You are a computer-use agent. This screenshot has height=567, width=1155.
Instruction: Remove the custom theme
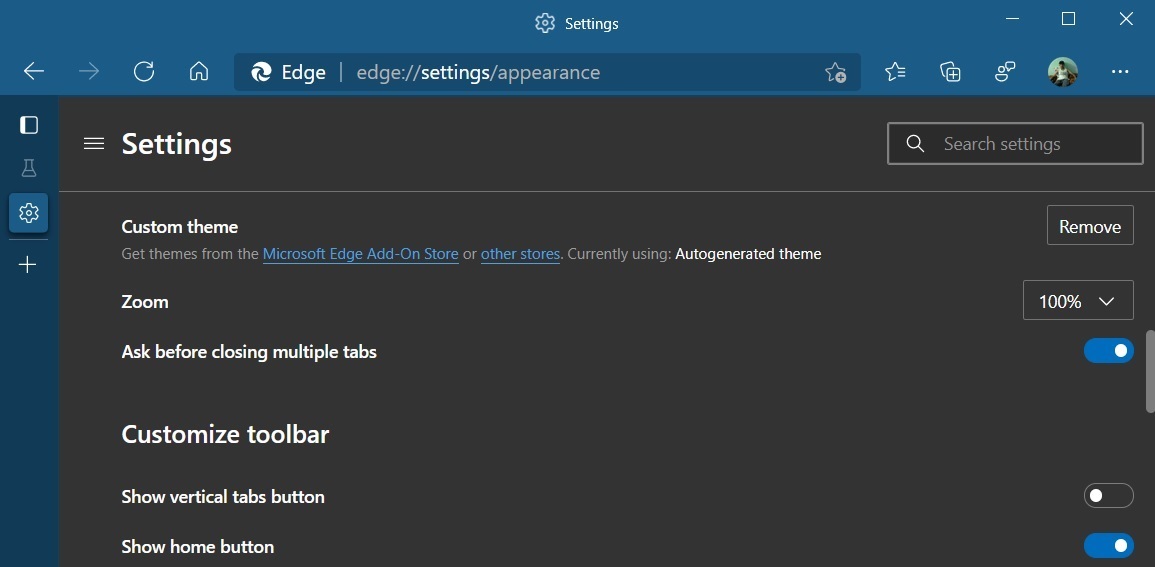coord(1089,226)
